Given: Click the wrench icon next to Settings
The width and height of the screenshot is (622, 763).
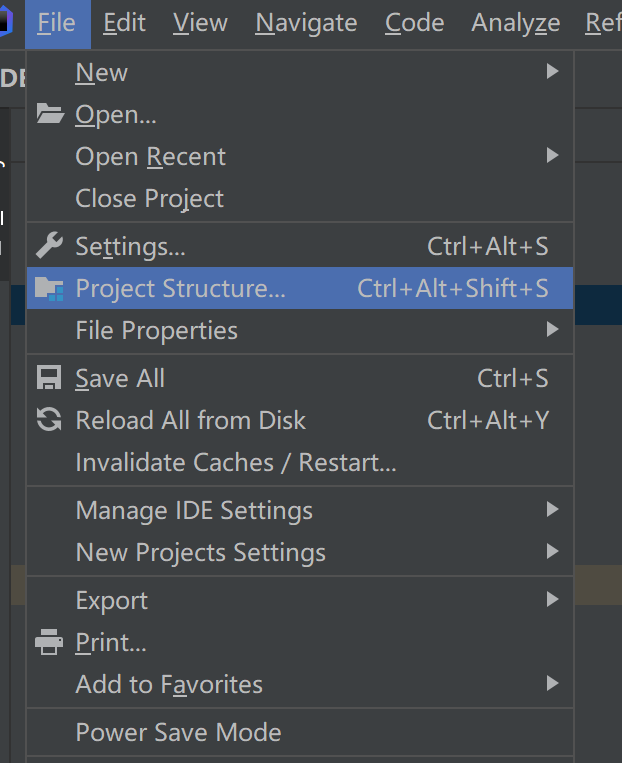Looking at the screenshot, I should point(49,246).
